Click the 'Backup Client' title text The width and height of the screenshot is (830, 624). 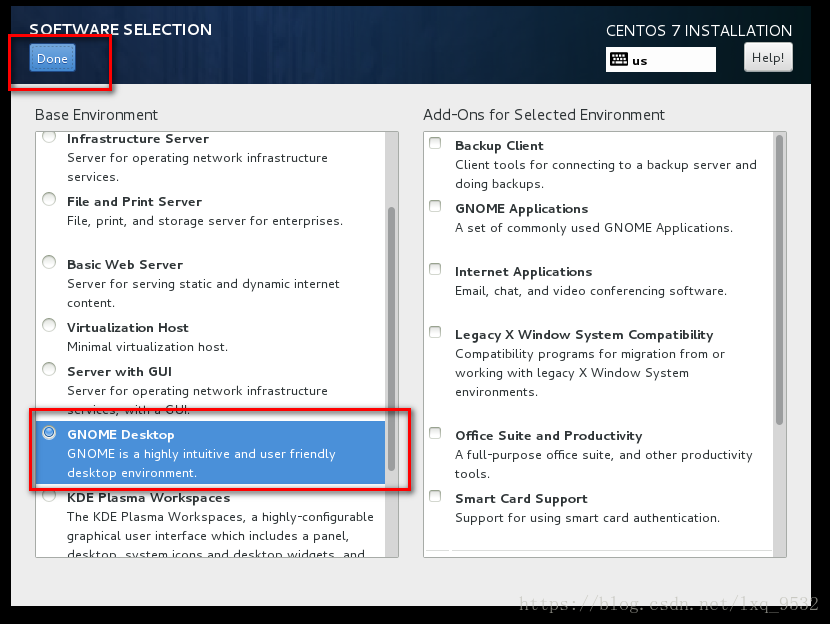[x=499, y=146]
